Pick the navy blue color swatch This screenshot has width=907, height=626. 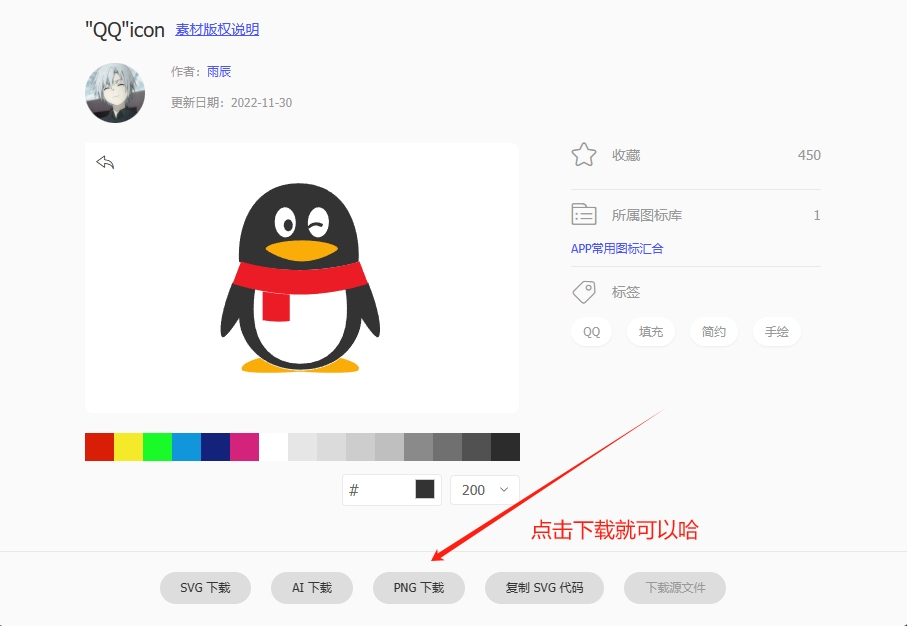(216, 447)
